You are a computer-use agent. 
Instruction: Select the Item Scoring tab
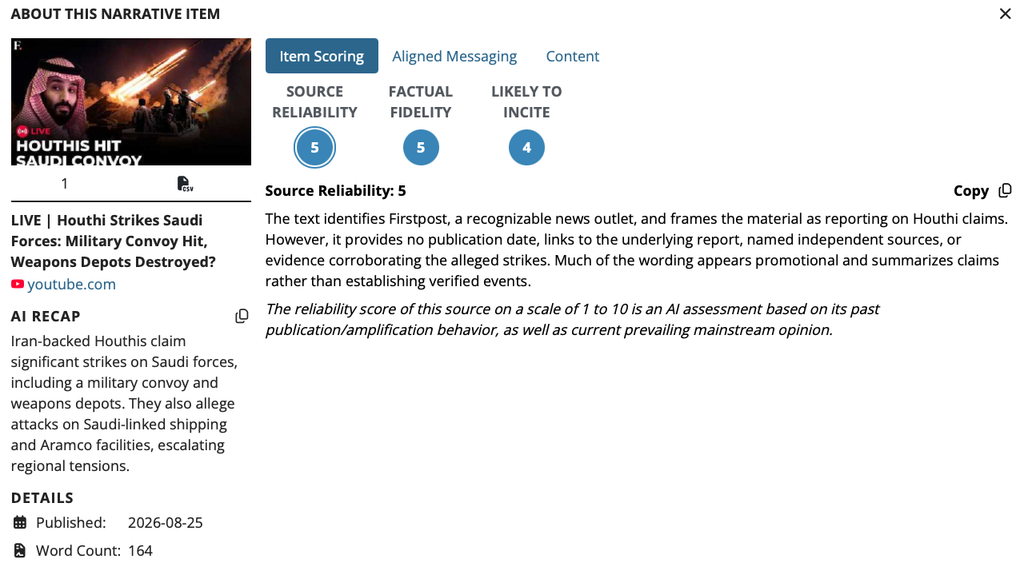[x=322, y=56]
